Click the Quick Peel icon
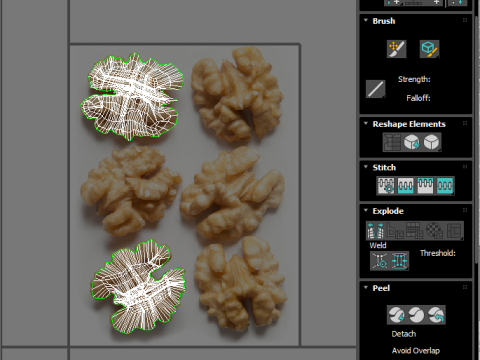 point(397,315)
